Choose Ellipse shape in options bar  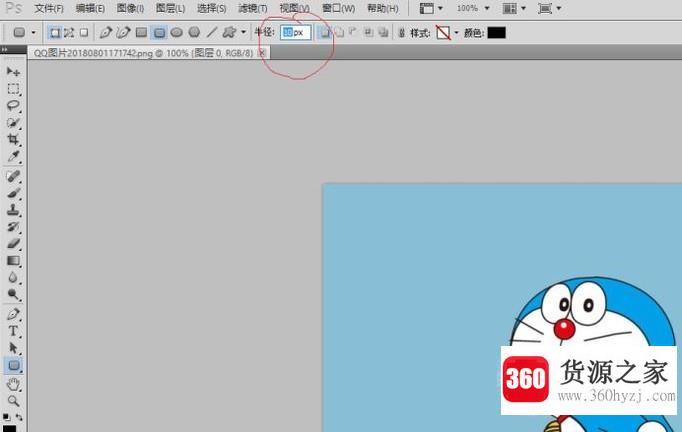point(177,33)
